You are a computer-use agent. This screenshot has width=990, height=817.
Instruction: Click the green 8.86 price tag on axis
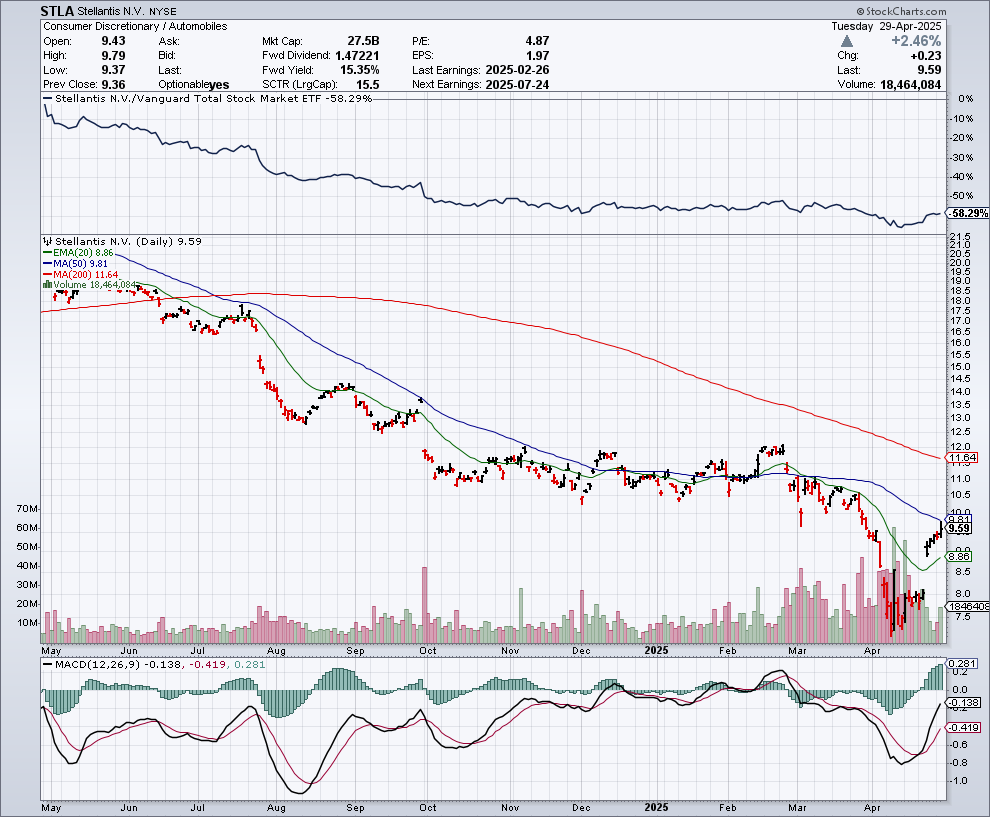pyautogui.click(x=960, y=556)
